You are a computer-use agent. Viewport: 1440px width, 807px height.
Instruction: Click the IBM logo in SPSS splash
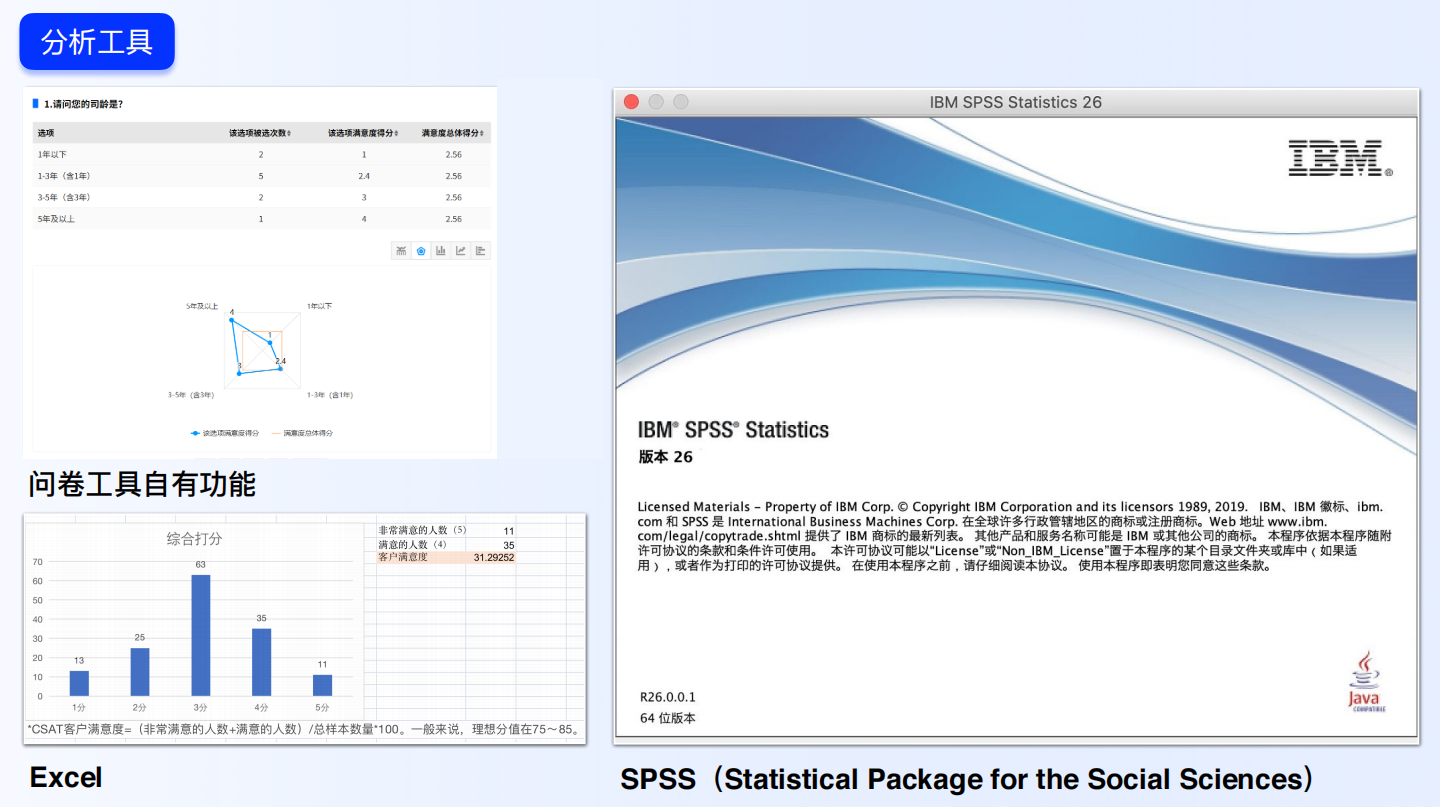[1340, 158]
